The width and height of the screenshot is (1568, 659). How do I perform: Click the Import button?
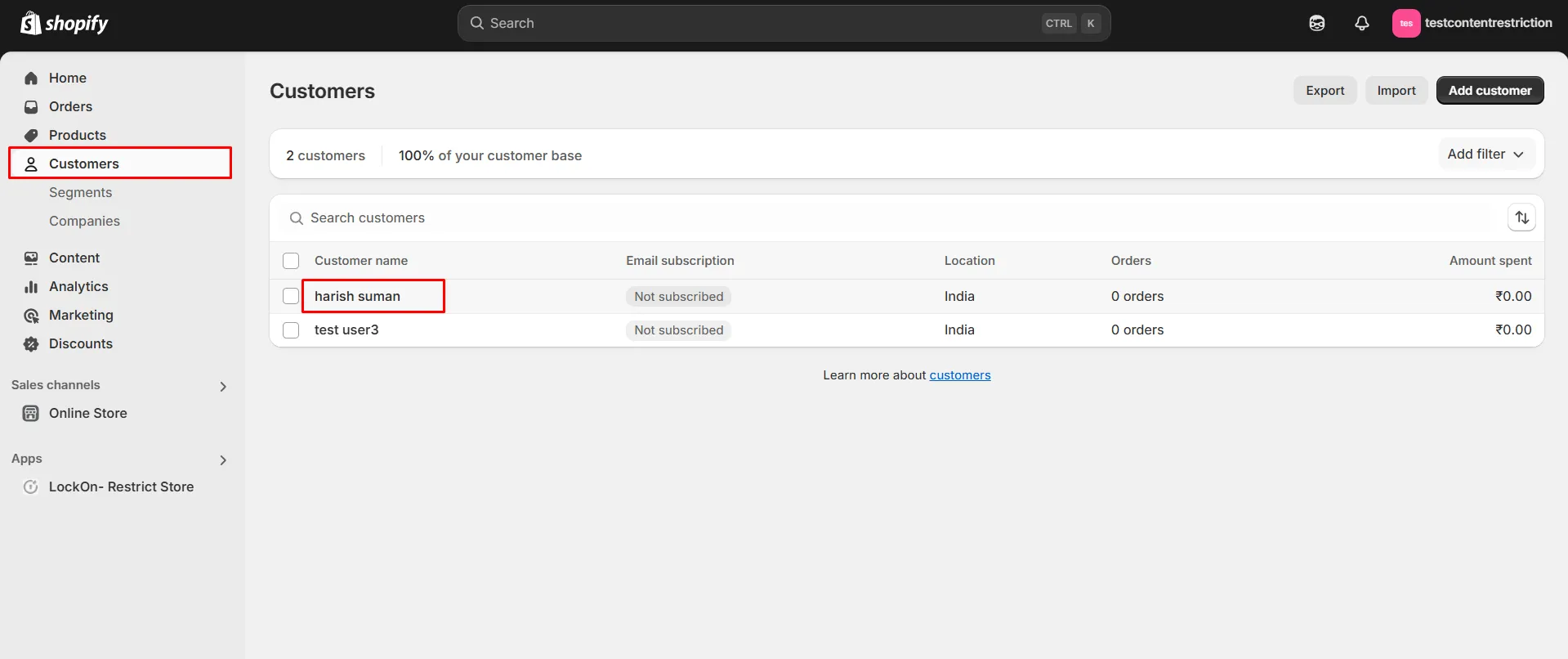click(1396, 91)
